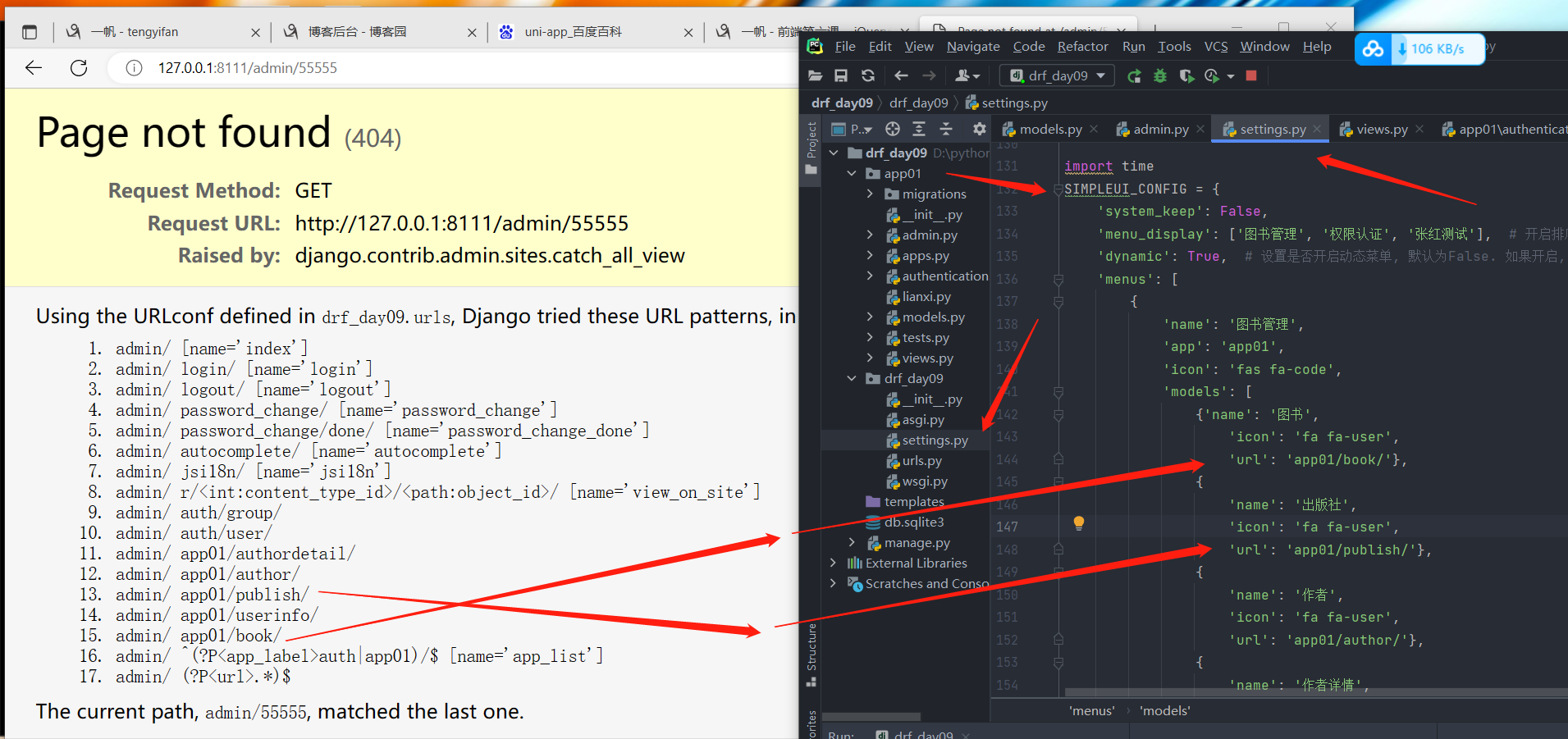Click the Reload All from Disk icon
Screen dimensions: 1568x739
pos(868,76)
